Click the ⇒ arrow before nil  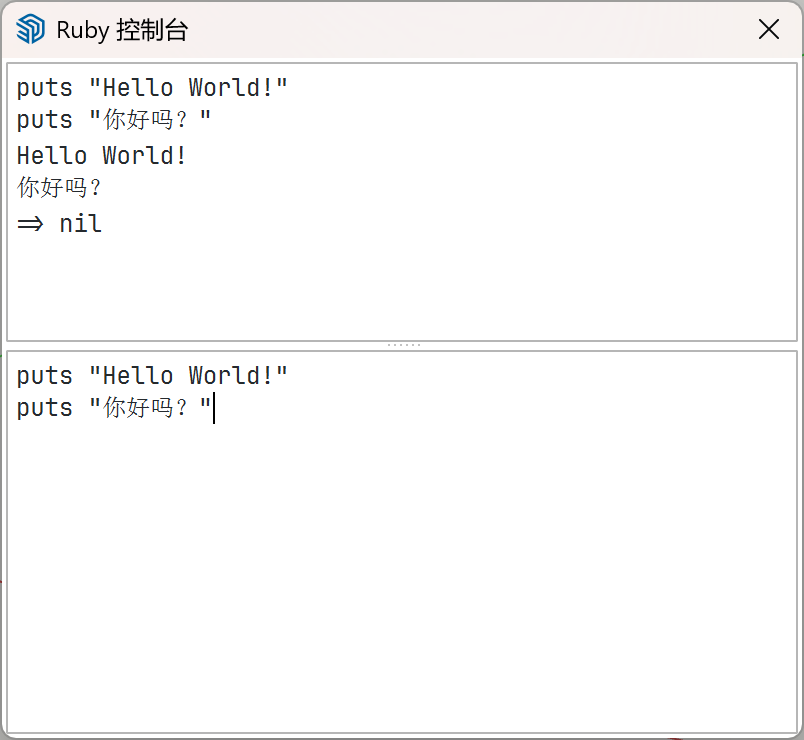pos(30,224)
